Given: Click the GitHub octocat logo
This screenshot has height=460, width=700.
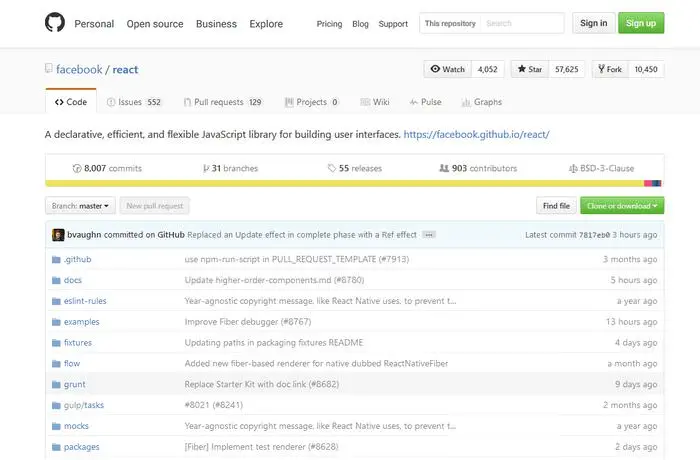Looking at the screenshot, I should pos(55,22).
